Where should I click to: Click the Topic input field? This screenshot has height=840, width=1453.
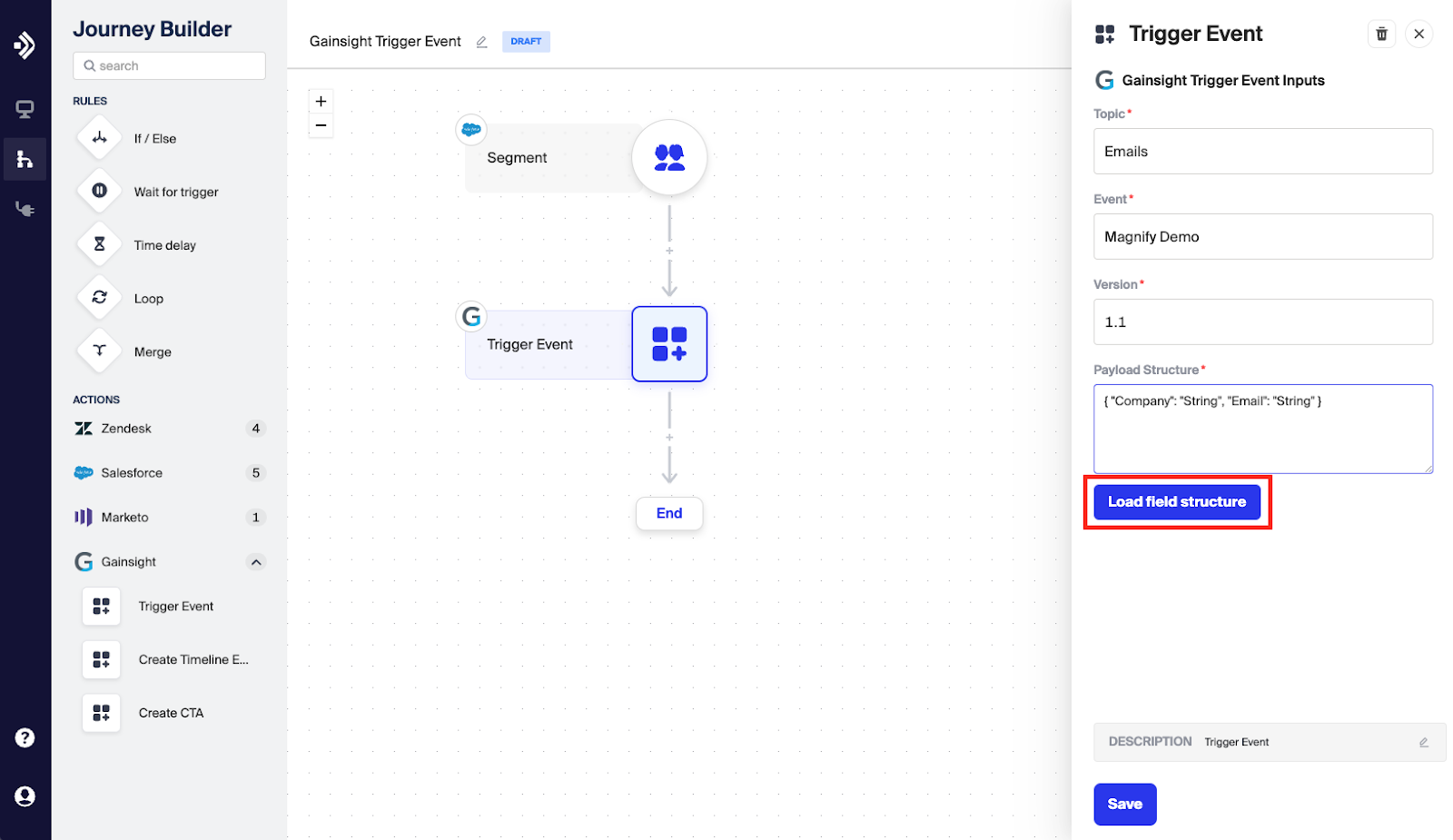tap(1262, 152)
